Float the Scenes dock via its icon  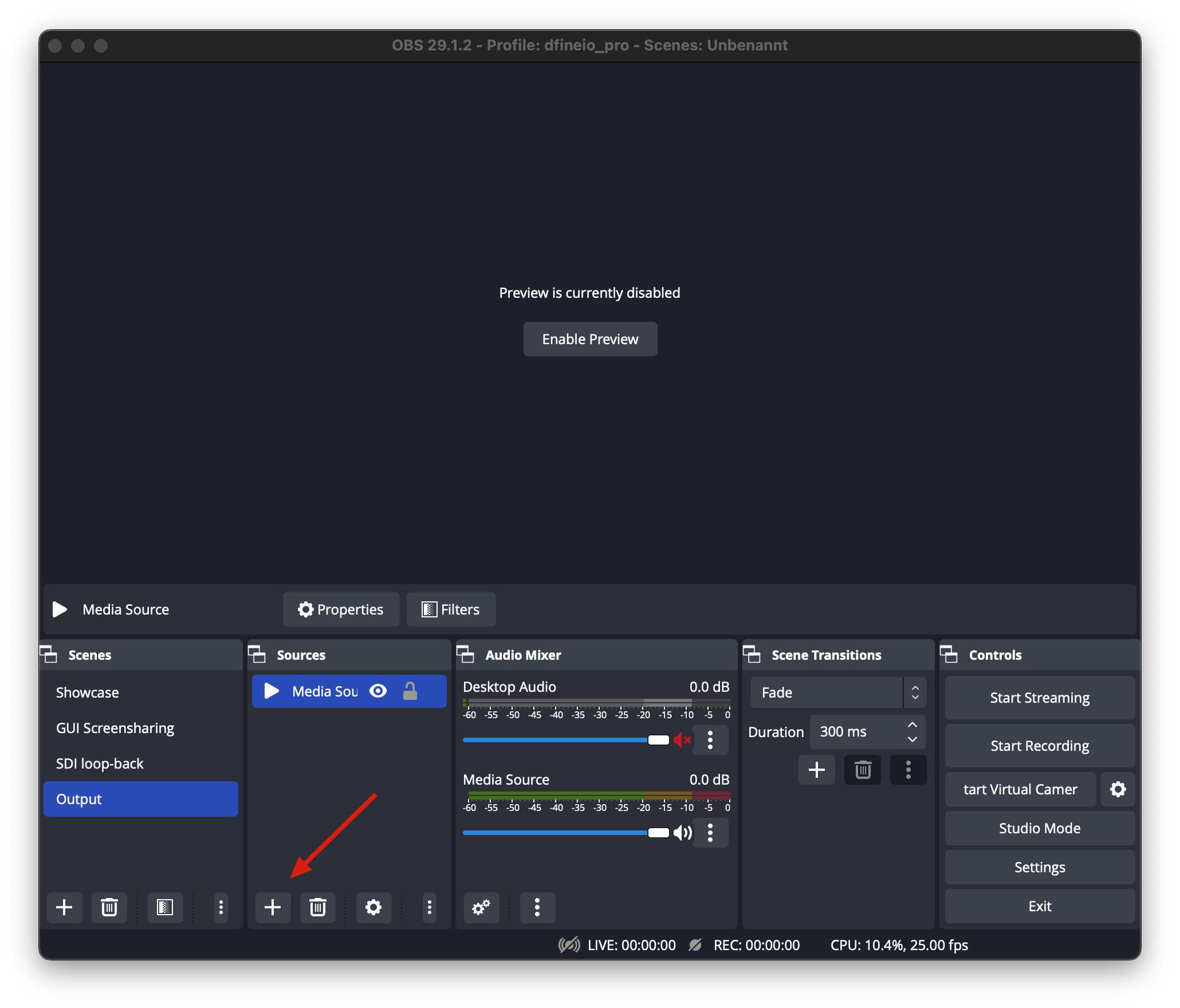pos(49,655)
